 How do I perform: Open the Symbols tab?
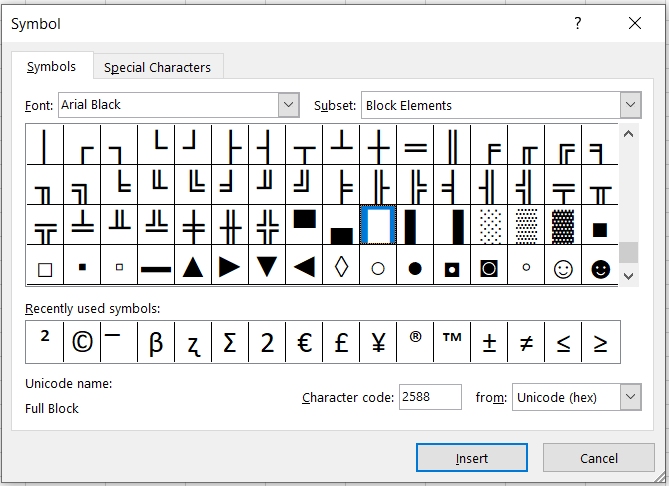tap(51, 67)
